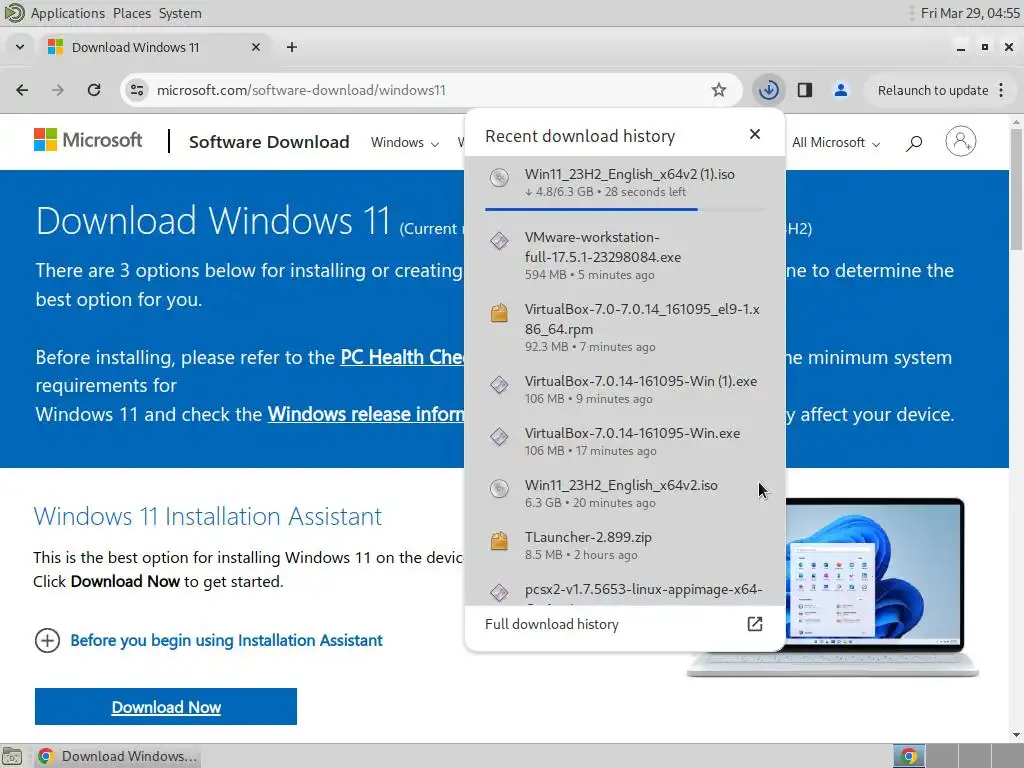Open Full download history external link icon
The image size is (1024, 768).
pos(755,624)
